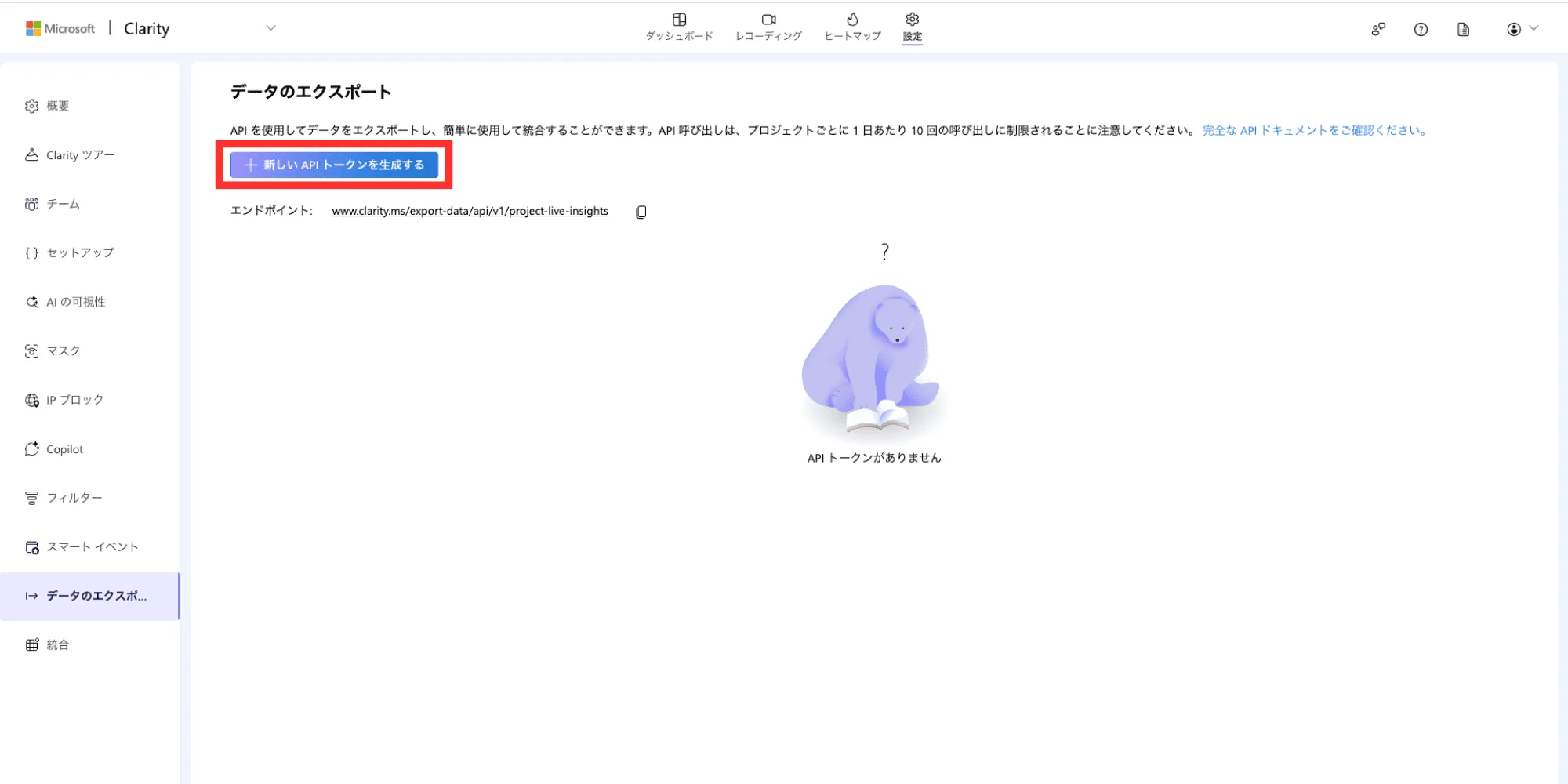Select Copilot in the sidebar

point(90,449)
